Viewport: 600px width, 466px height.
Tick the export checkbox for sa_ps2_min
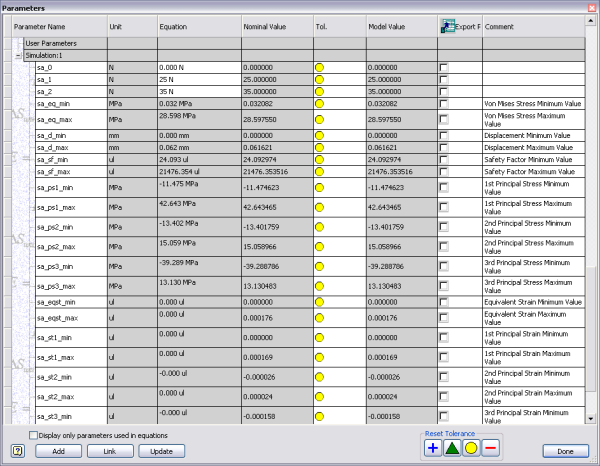(x=444, y=226)
